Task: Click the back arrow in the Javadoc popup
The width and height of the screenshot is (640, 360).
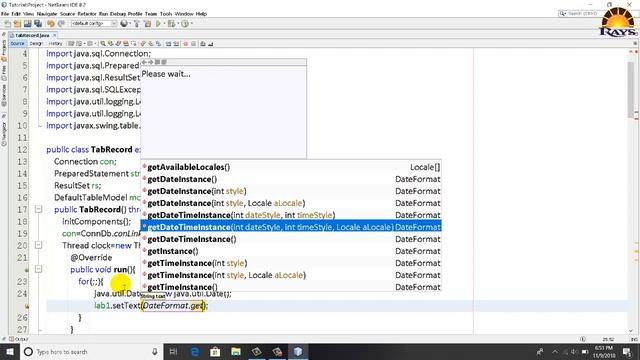Action: [144, 62]
